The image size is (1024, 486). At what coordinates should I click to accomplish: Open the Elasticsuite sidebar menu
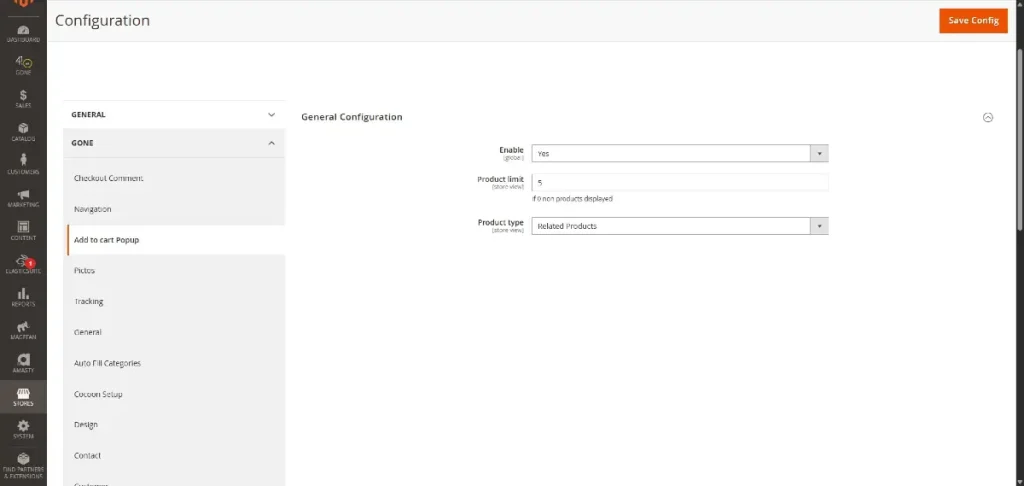point(23,265)
